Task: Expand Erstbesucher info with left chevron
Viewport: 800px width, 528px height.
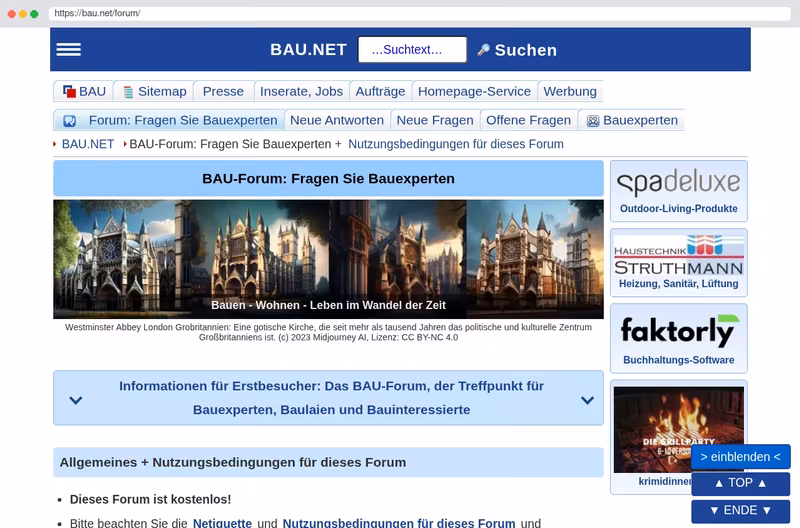Action: pyautogui.click(x=76, y=400)
